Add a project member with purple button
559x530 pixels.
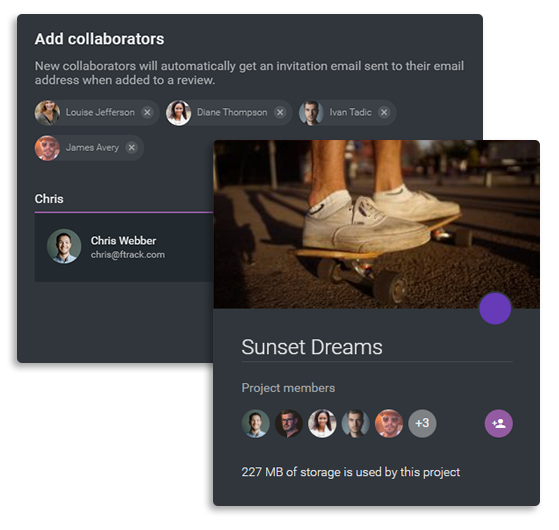pyautogui.click(x=499, y=423)
